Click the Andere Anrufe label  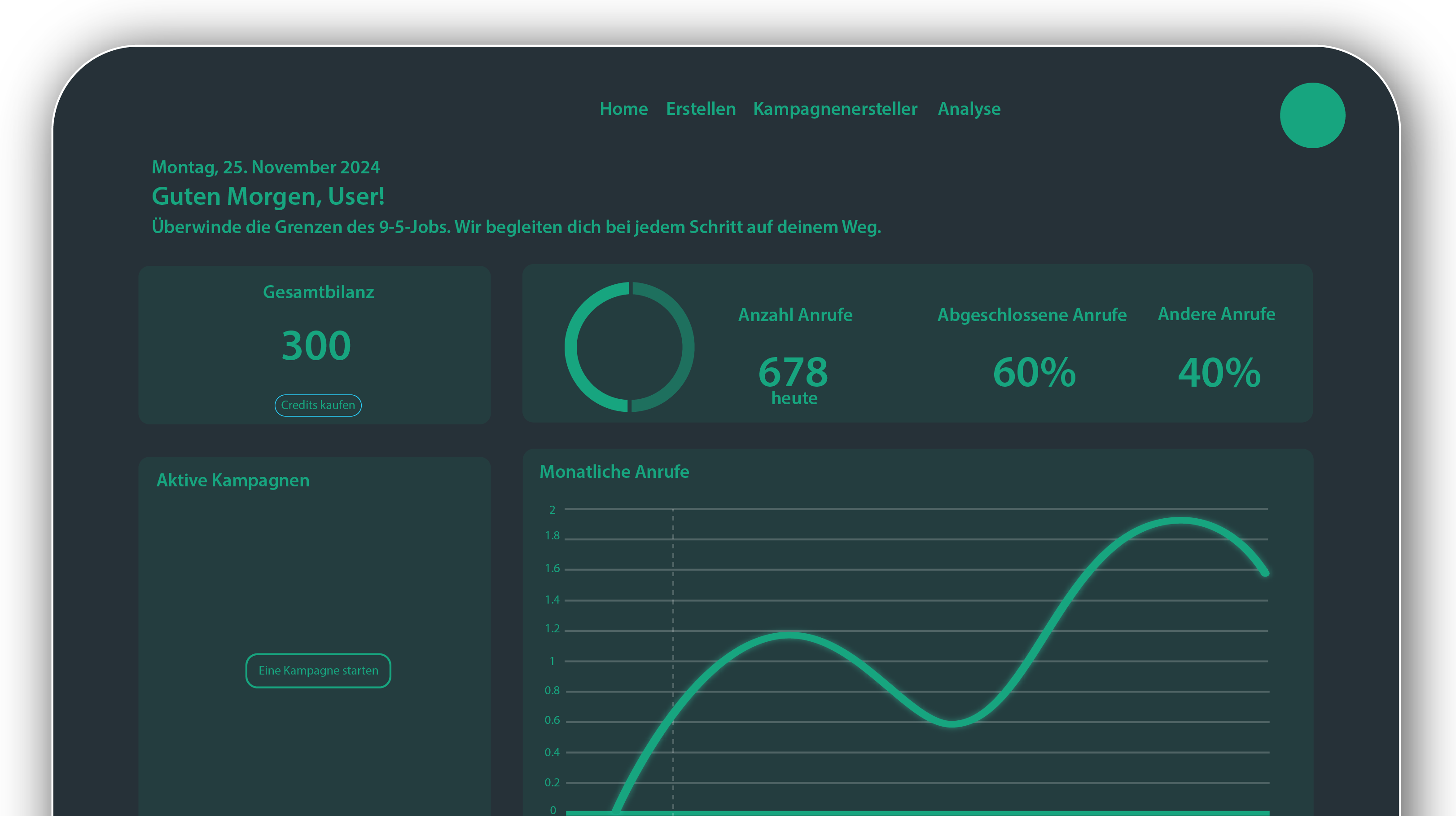pos(1216,314)
